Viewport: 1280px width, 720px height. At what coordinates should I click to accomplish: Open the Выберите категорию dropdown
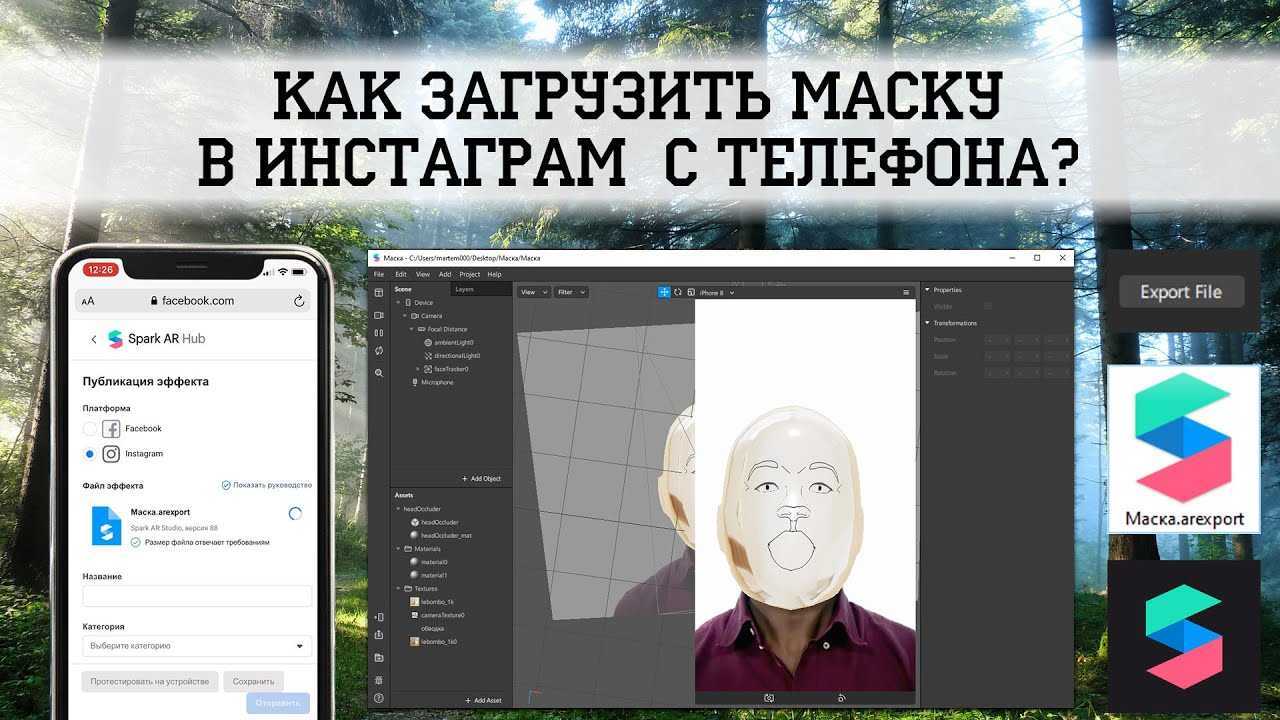197,646
